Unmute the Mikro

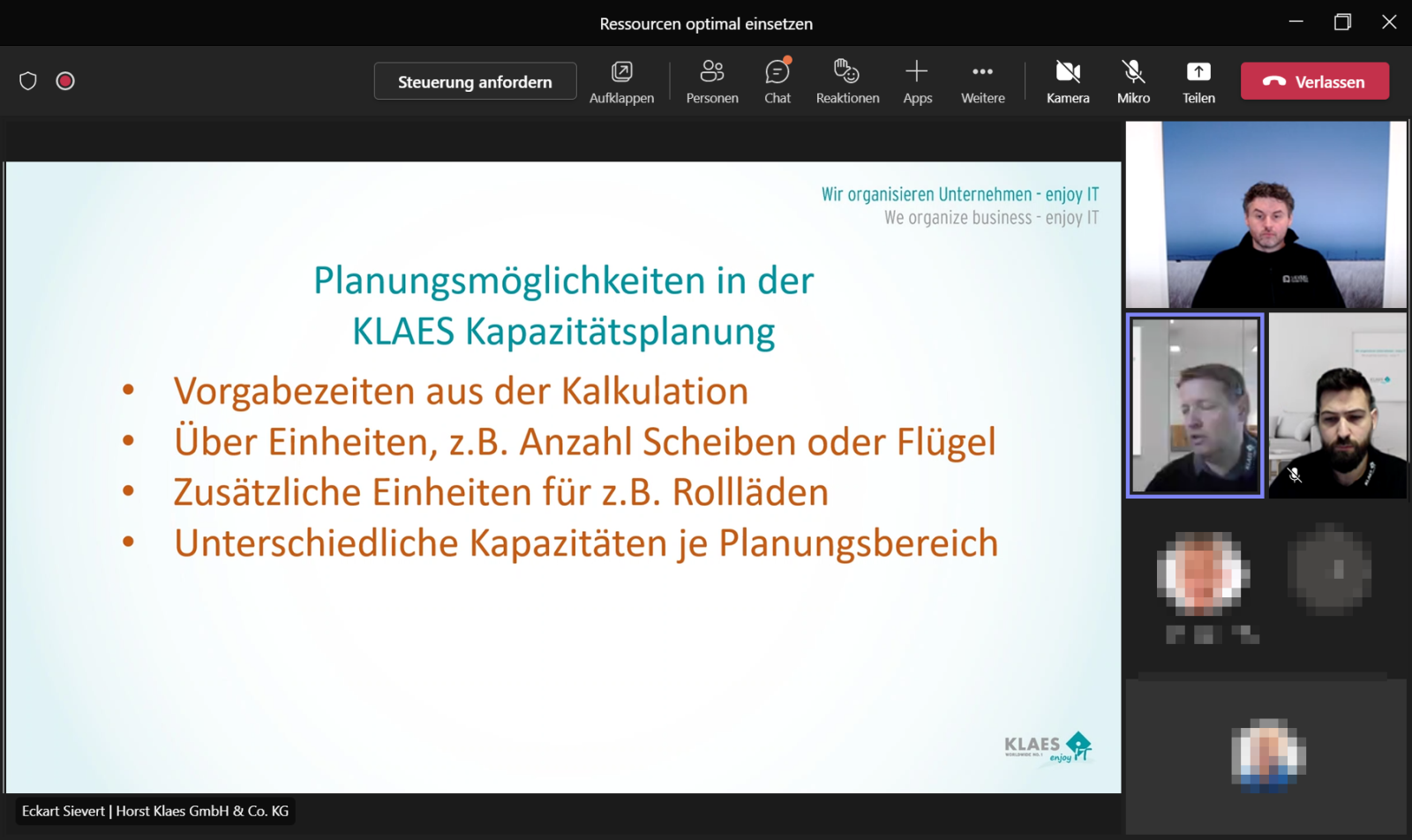[1133, 82]
